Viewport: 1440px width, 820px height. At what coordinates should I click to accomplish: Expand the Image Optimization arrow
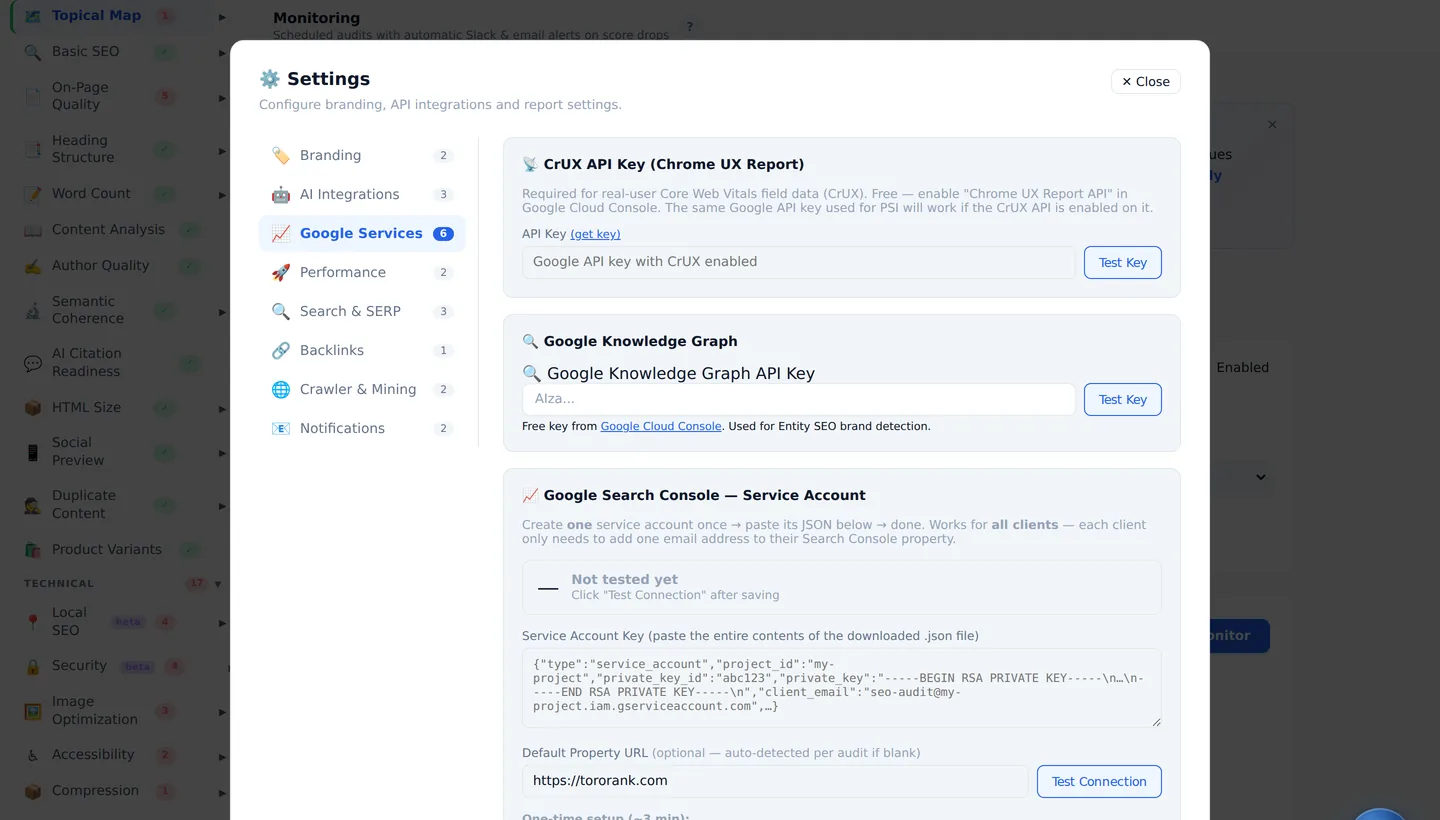click(222, 712)
